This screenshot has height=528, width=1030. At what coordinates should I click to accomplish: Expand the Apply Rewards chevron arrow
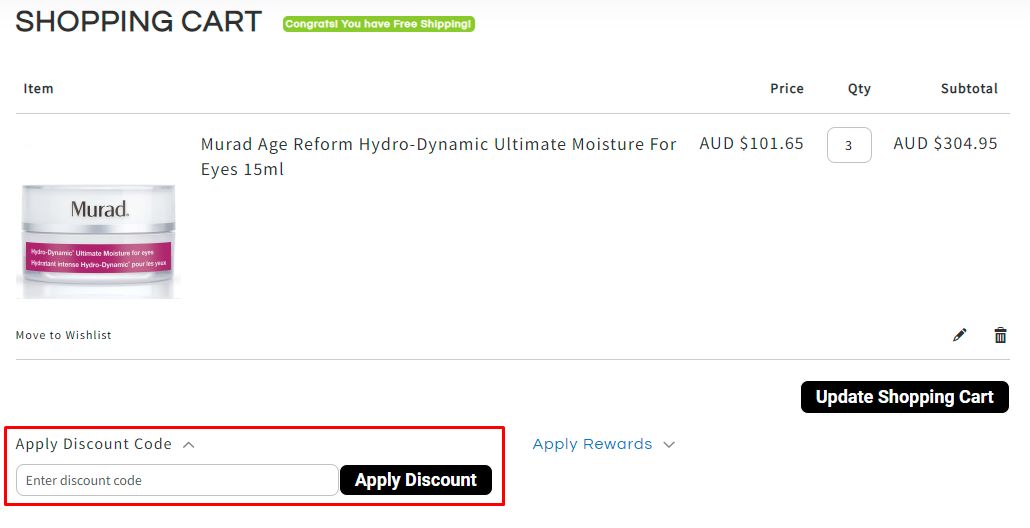pyautogui.click(x=669, y=445)
